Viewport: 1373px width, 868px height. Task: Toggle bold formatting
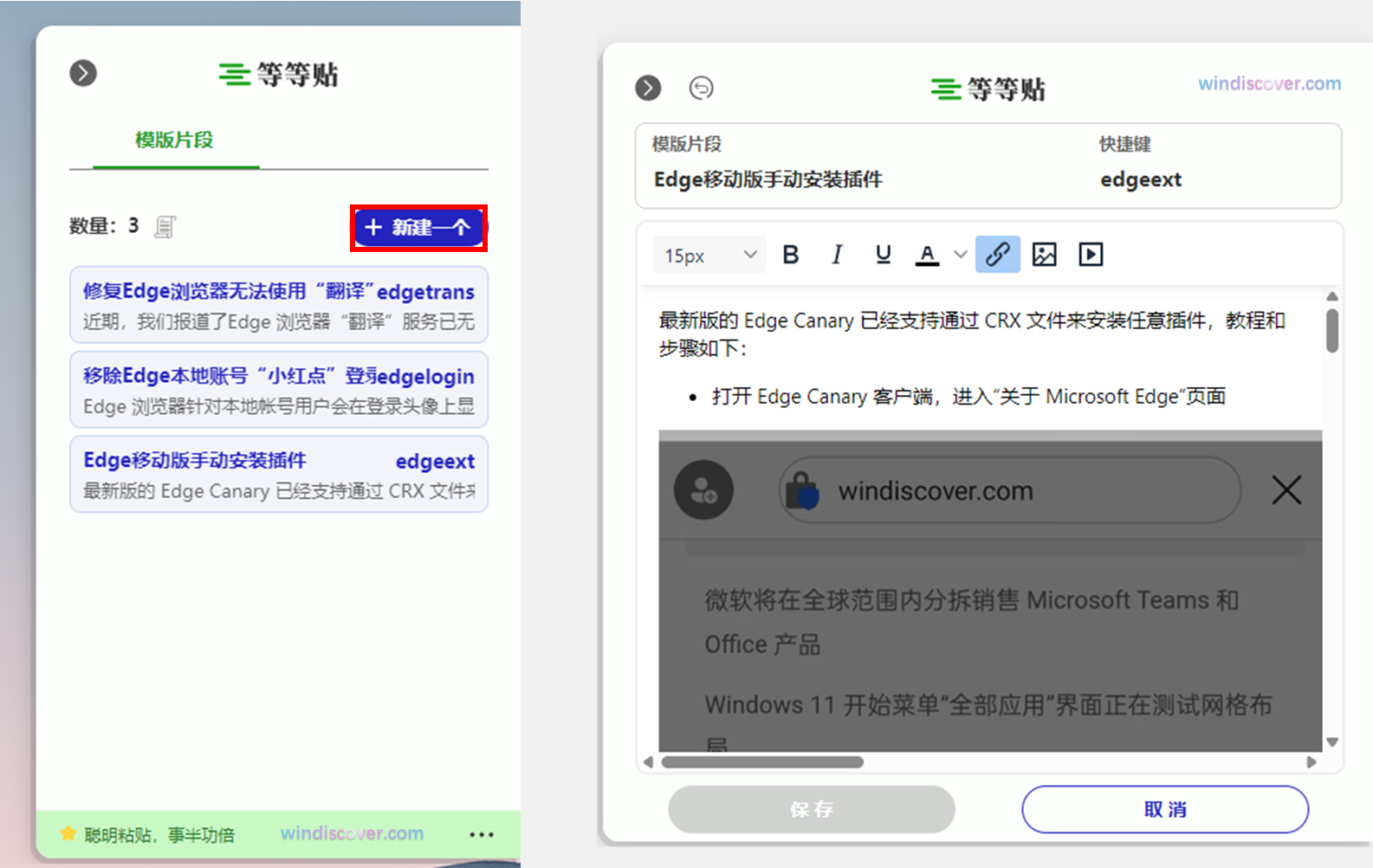[791, 255]
